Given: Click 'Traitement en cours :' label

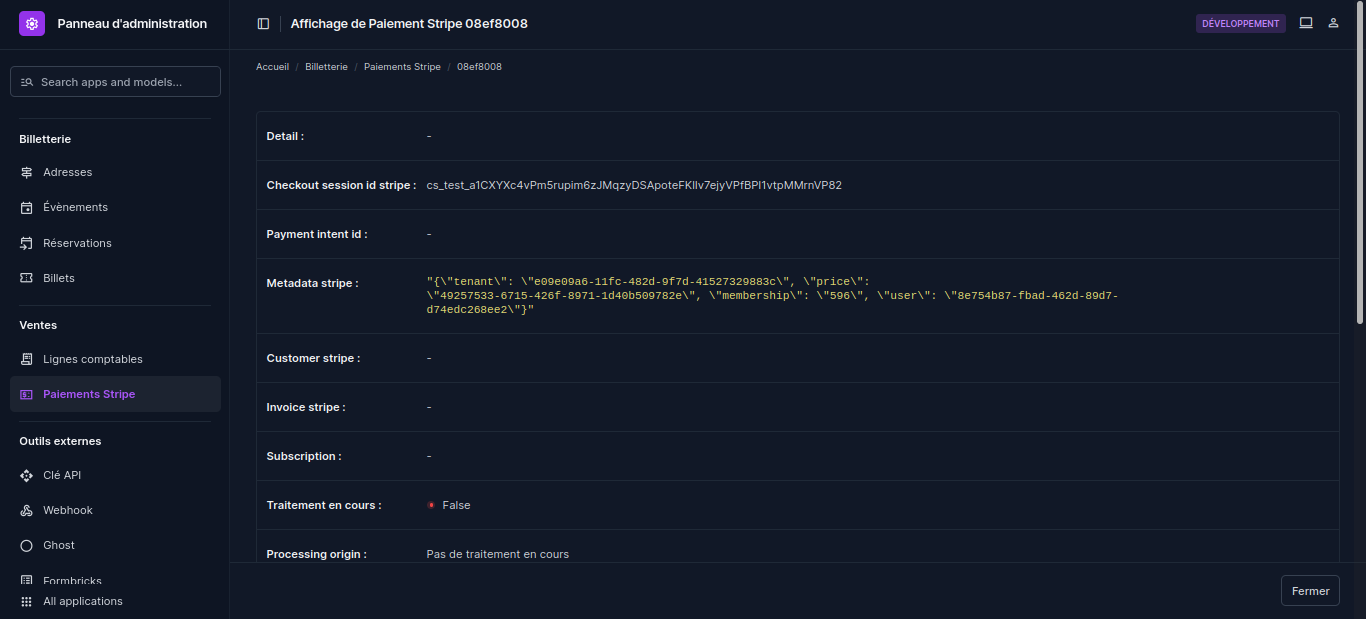Looking at the screenshot, I should point(324,505).
